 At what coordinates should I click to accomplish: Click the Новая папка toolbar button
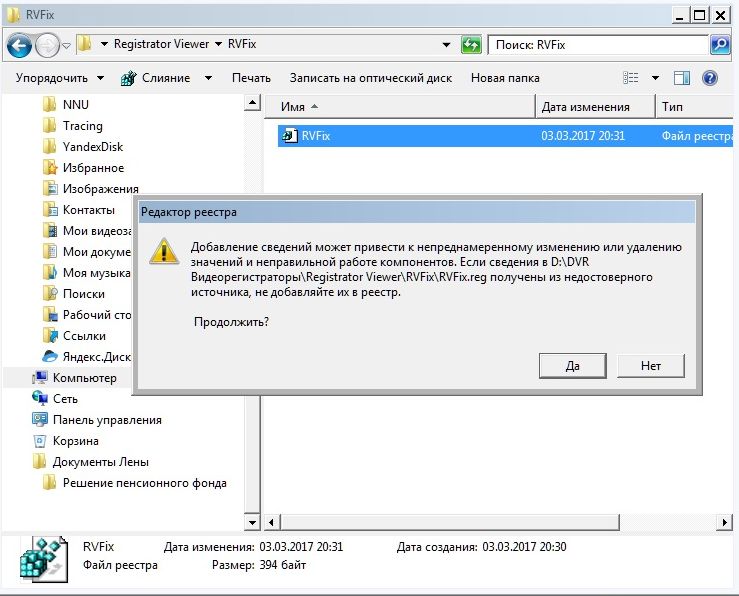tap(505, 78)
